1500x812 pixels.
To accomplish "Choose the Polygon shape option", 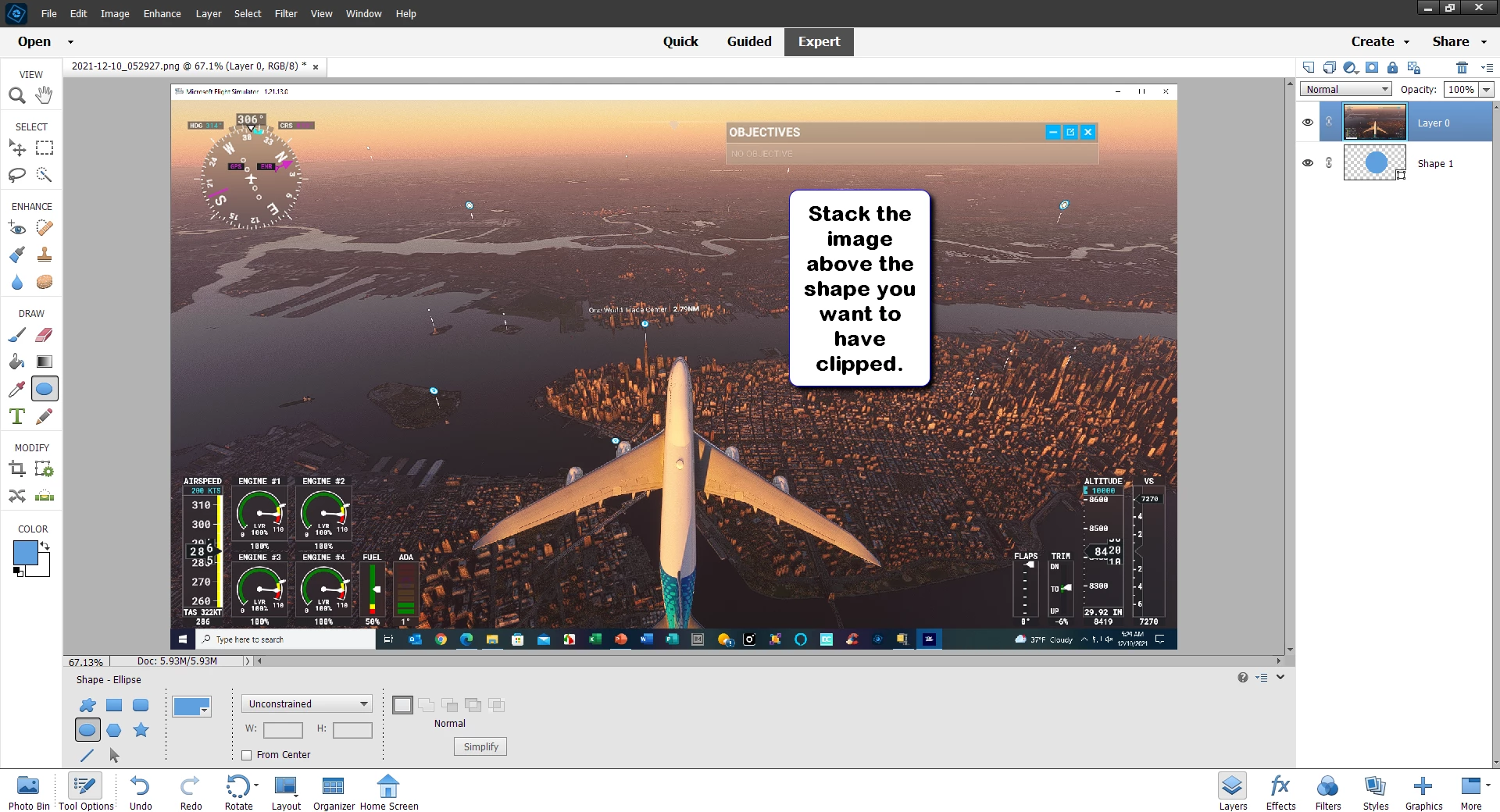I will click(114, 730).
